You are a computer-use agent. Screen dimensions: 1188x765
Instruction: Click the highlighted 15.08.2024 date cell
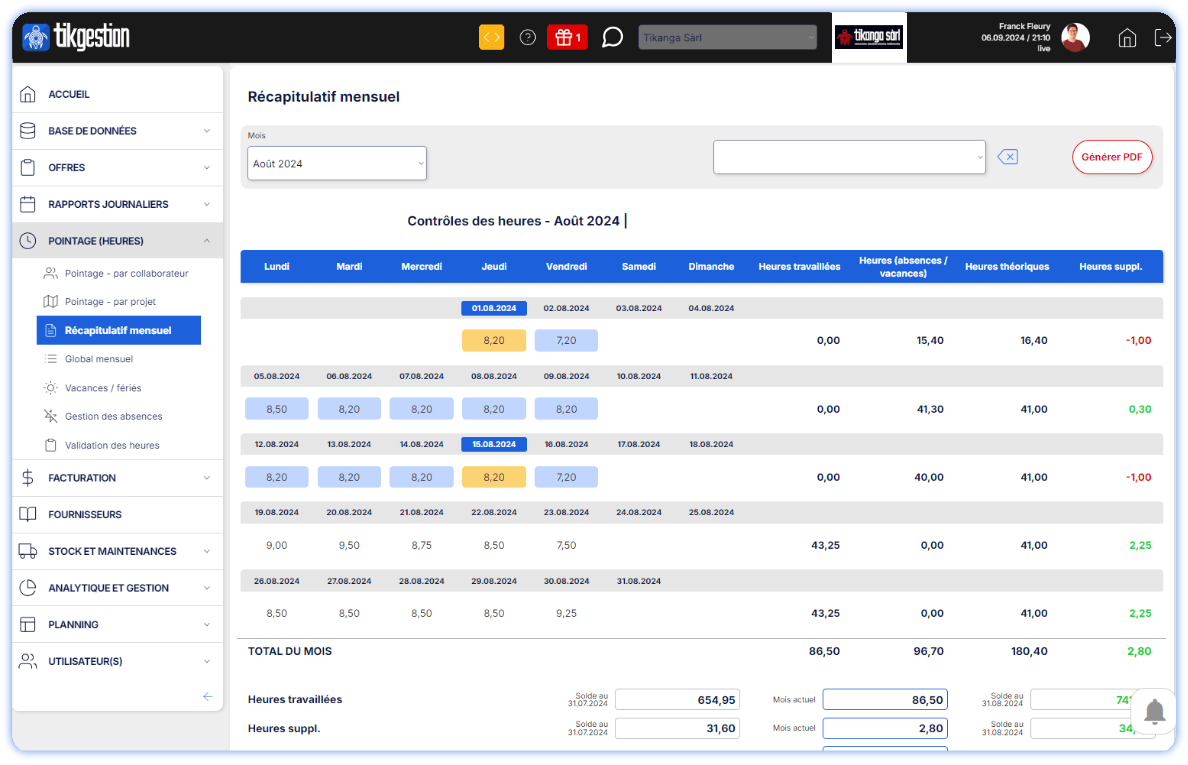click(x=494, y=444)
